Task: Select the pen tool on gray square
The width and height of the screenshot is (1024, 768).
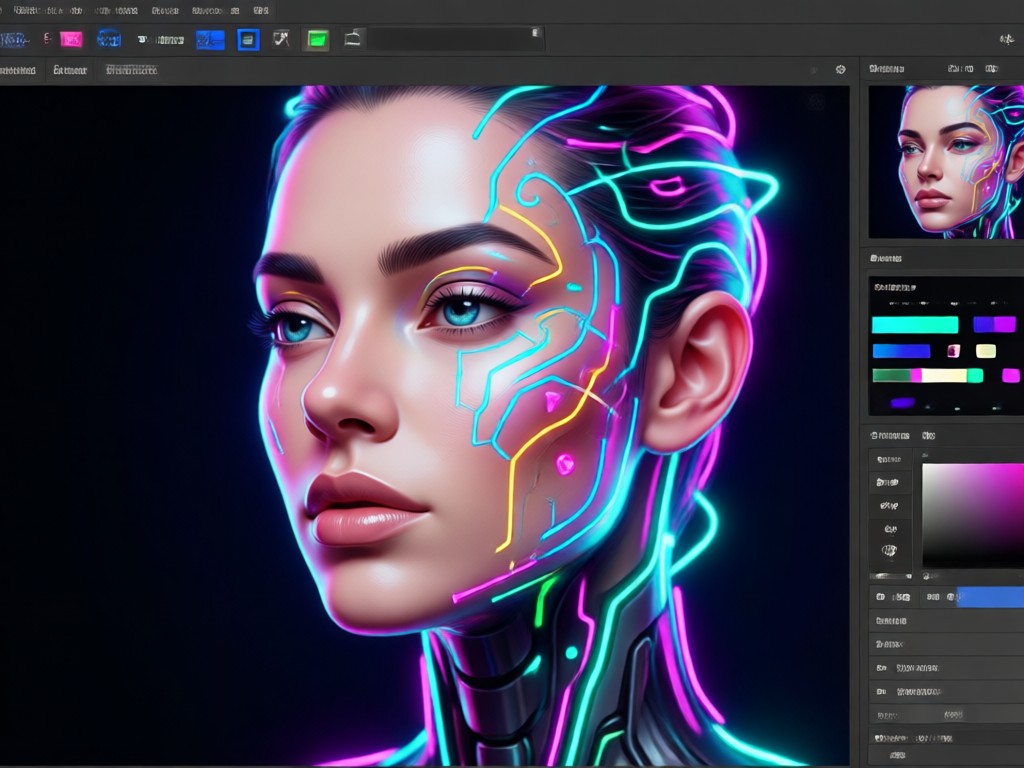Action: point(281,39)
